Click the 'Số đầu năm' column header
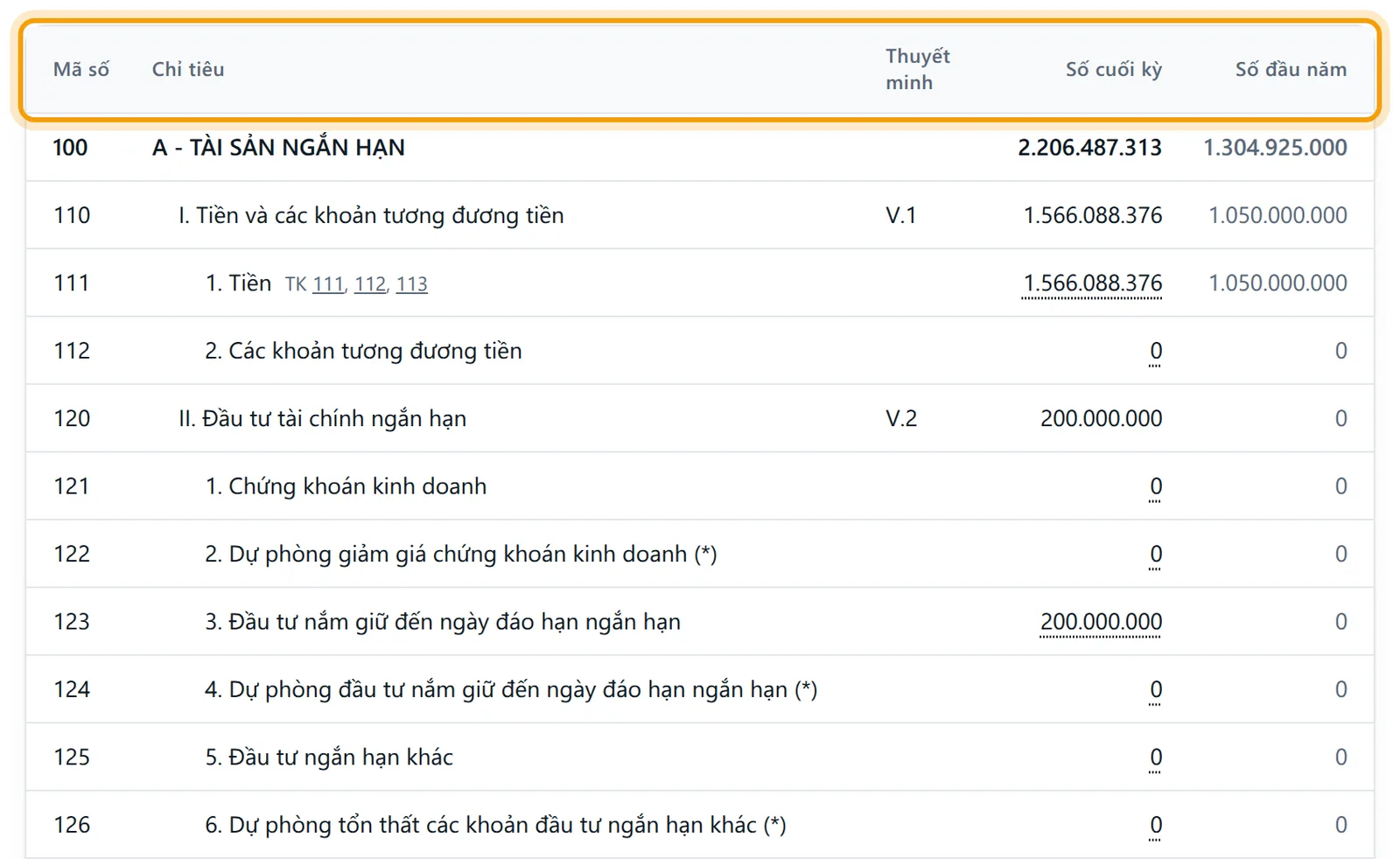Viewport: 1400px width, 859px height. [x=1291, y=69]
